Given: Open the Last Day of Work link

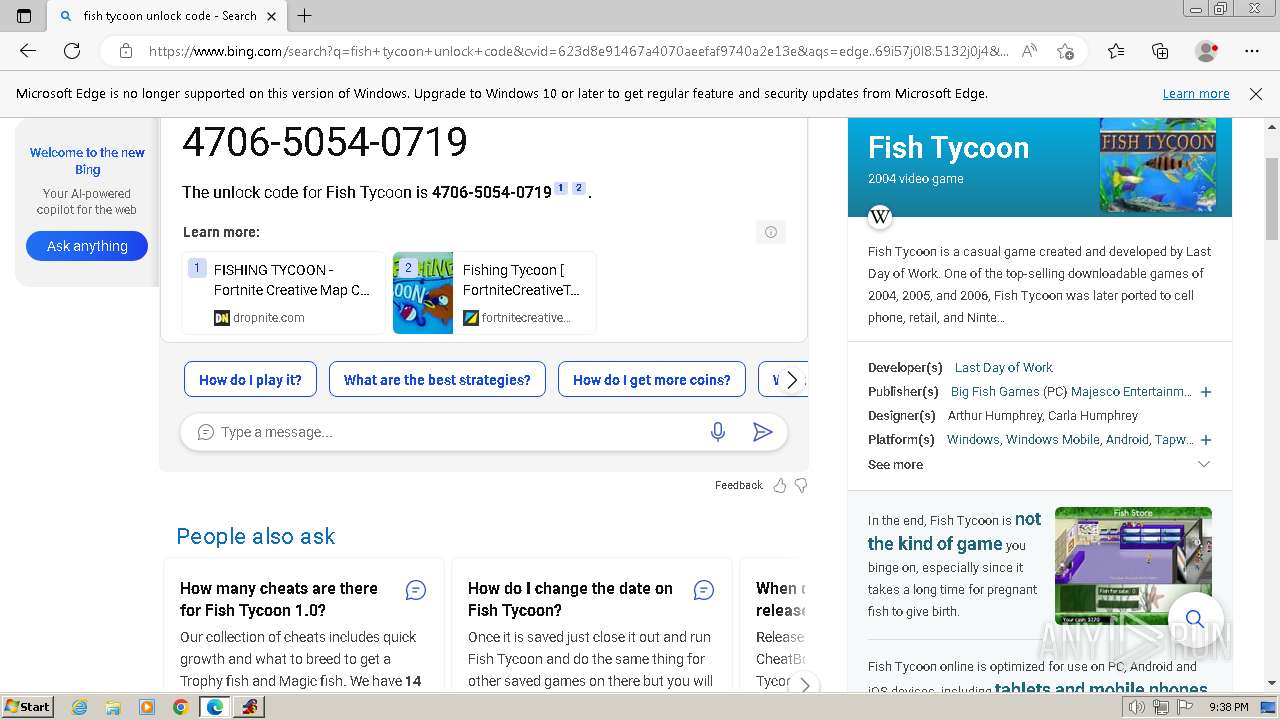Looking at the screenshot, I should (1003, 368).
